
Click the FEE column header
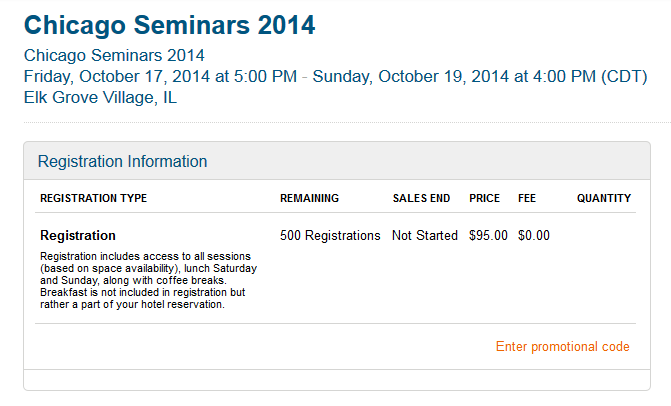[x=527, y=198]
